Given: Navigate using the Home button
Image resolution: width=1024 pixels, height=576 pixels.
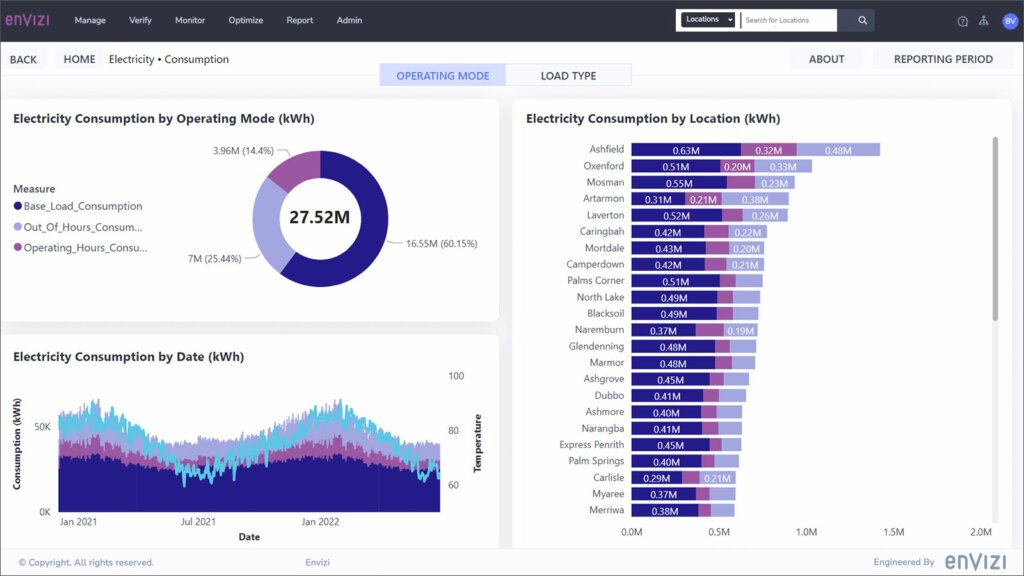Looking at the screenshot, I should point(79,59).
